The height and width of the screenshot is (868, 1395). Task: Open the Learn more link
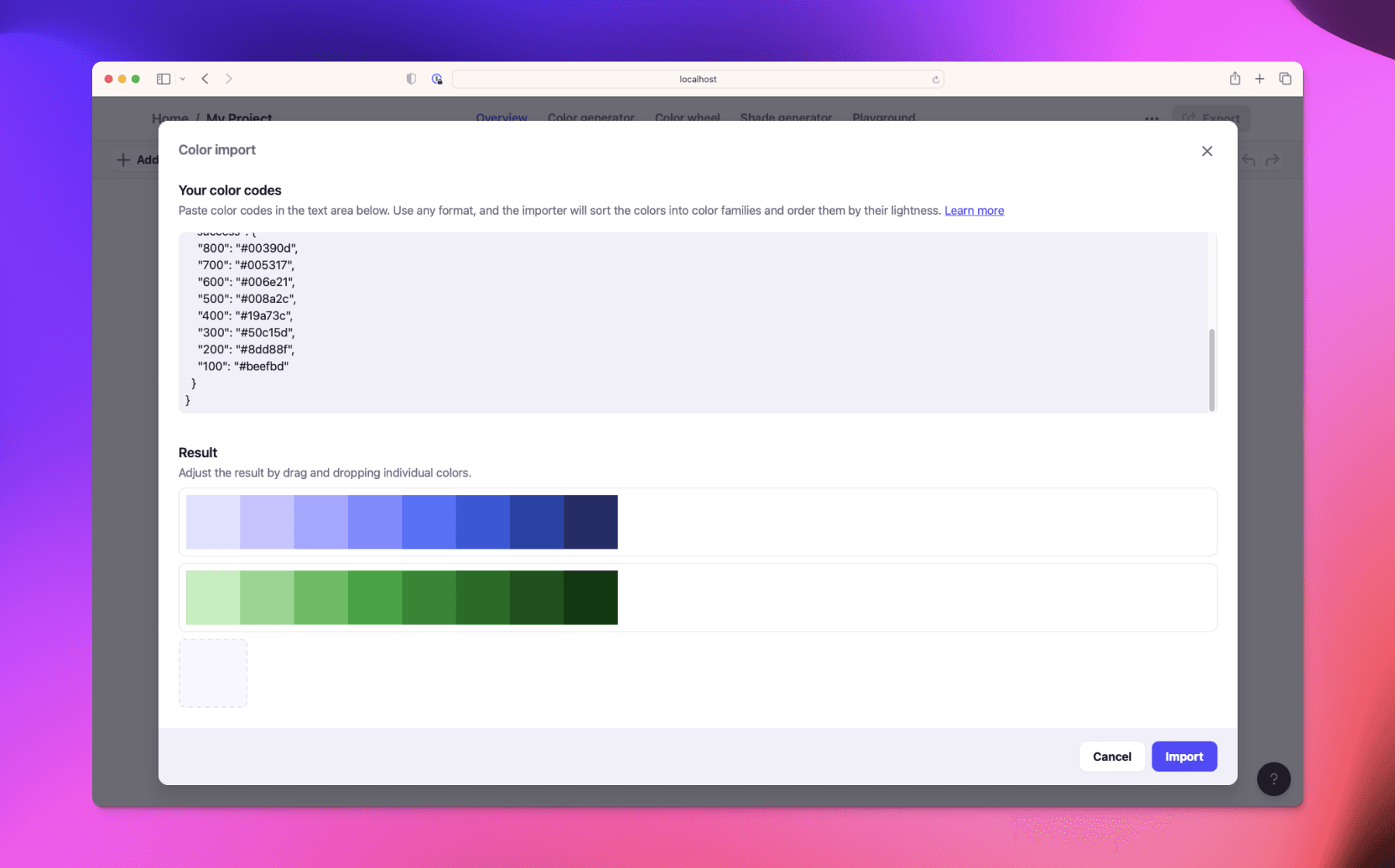(973, 210)
